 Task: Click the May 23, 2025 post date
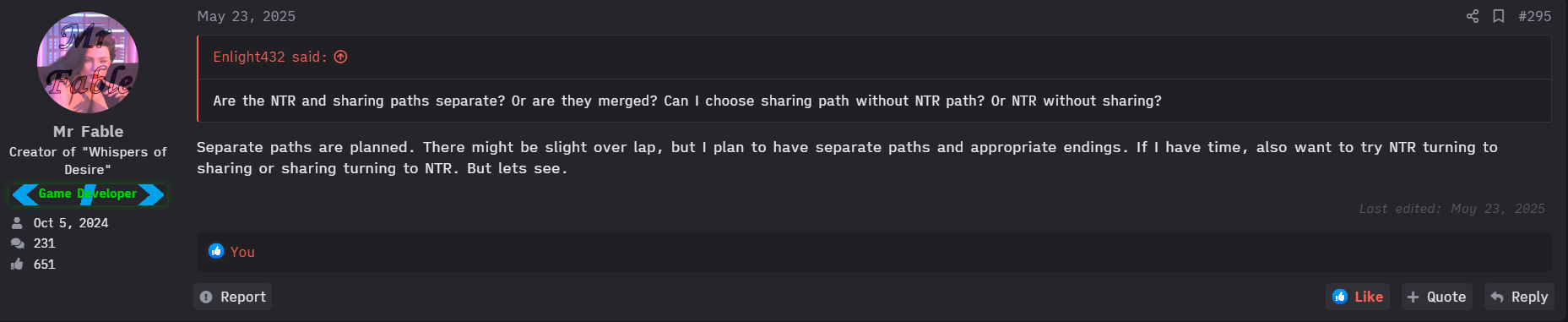point(247,16)
